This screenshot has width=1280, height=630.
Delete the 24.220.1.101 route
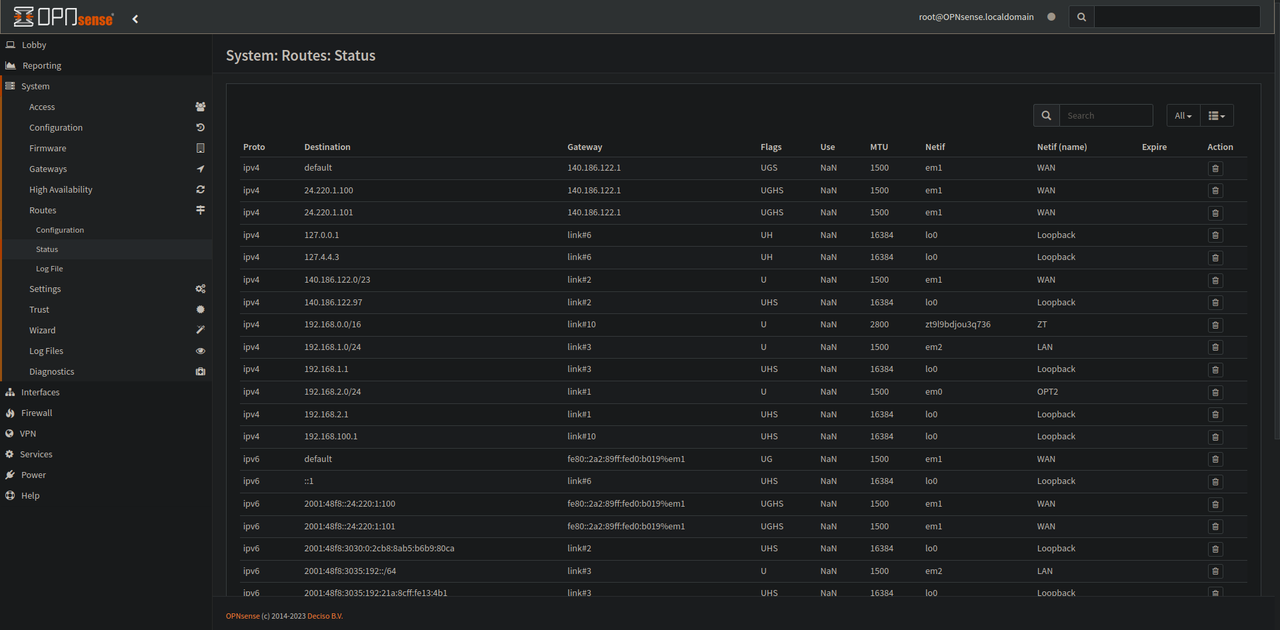point(1215,213)
